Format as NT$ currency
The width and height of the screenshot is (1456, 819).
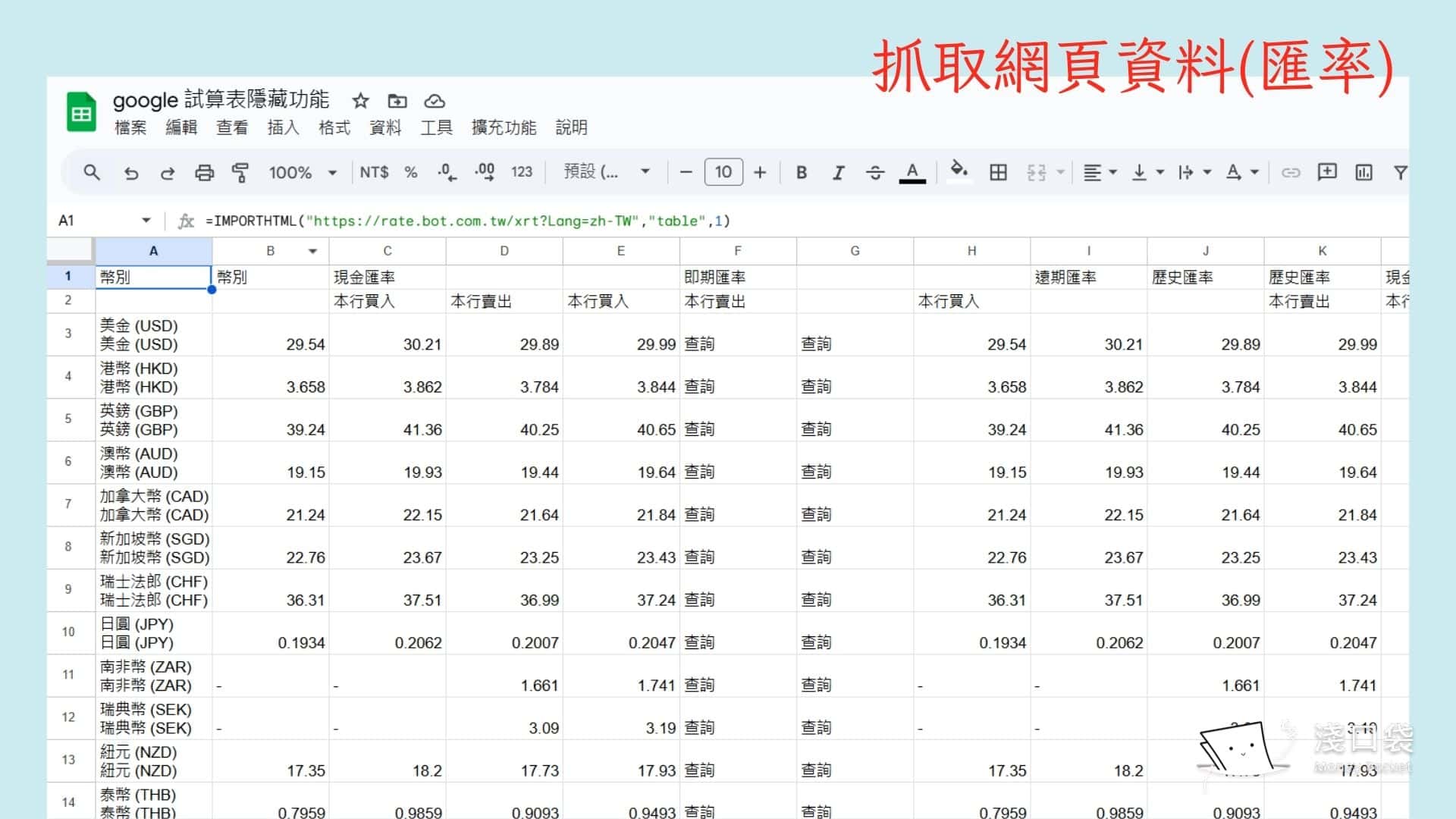[374, 172]
